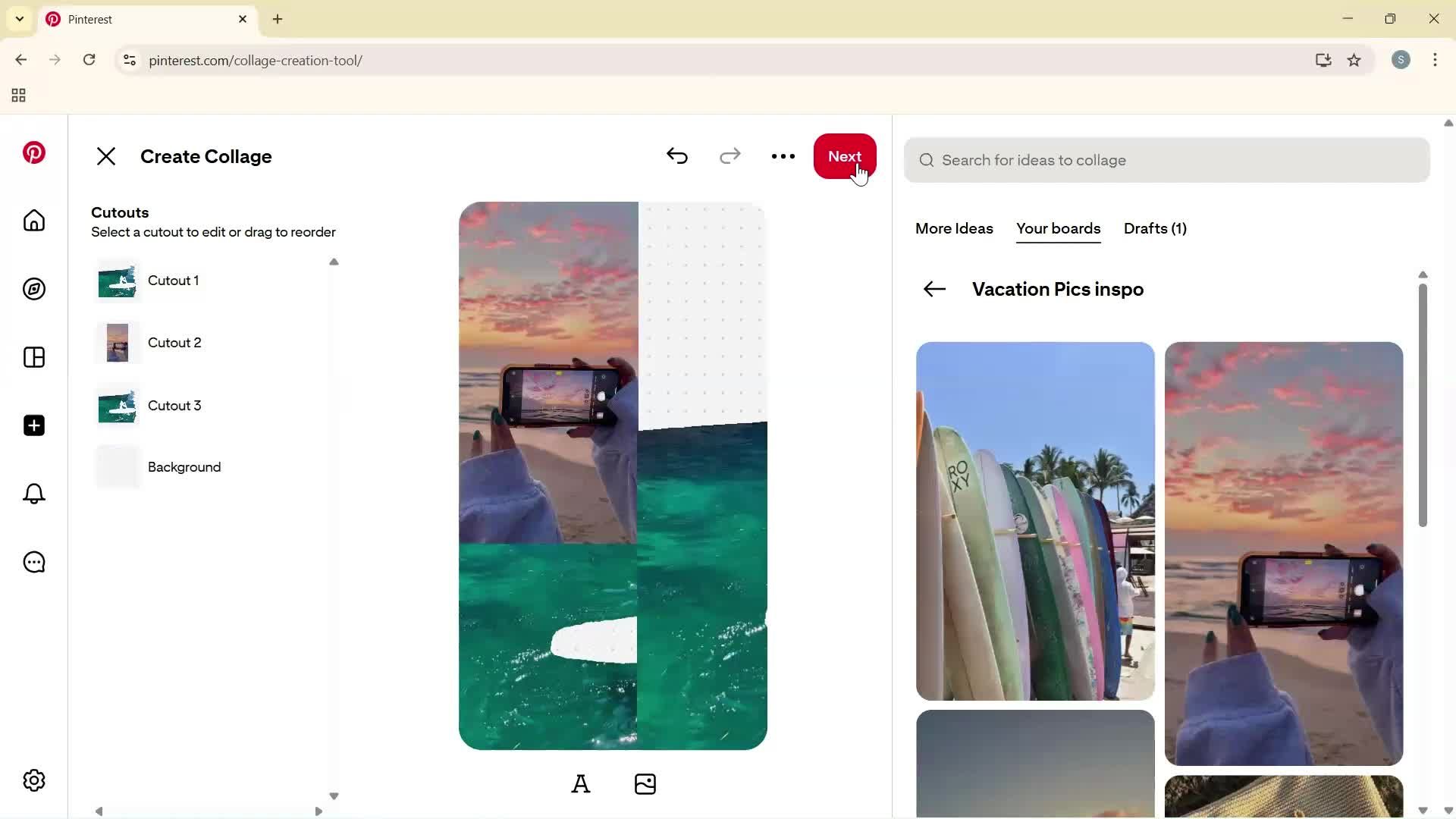Collapse the cutouts list with up arrow
This screenshot has width=1456, height=819.
[334, 262]
